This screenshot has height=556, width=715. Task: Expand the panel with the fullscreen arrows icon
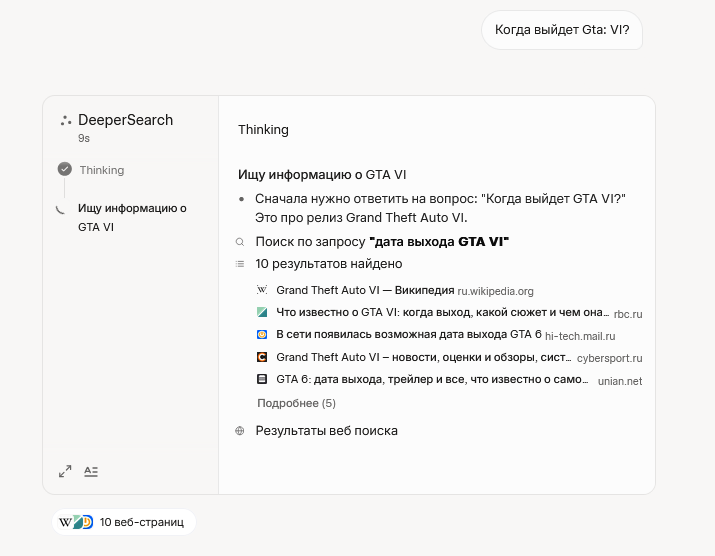click(x=65, y=471)
